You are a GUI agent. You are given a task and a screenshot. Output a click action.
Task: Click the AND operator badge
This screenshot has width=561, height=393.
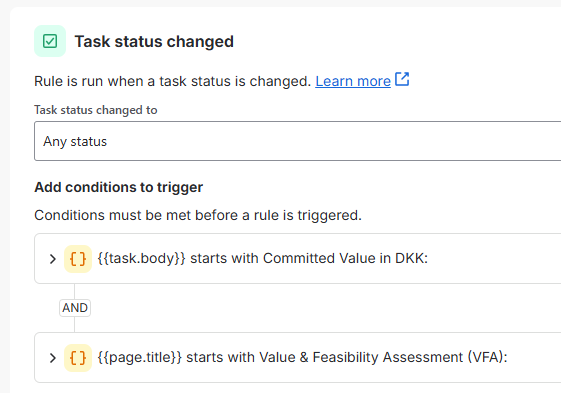point(75,308)
